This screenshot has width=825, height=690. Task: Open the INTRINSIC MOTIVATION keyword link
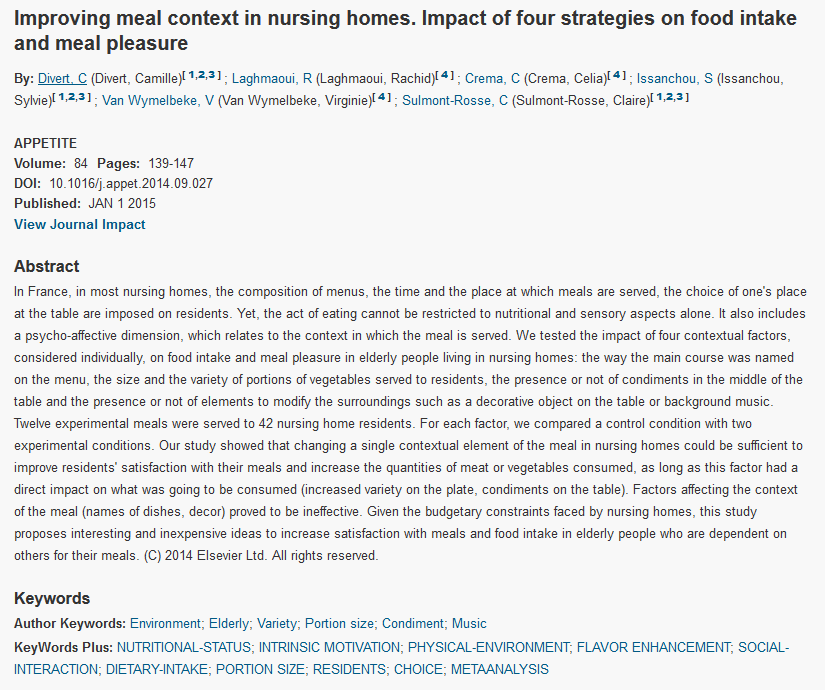point(329,647)
